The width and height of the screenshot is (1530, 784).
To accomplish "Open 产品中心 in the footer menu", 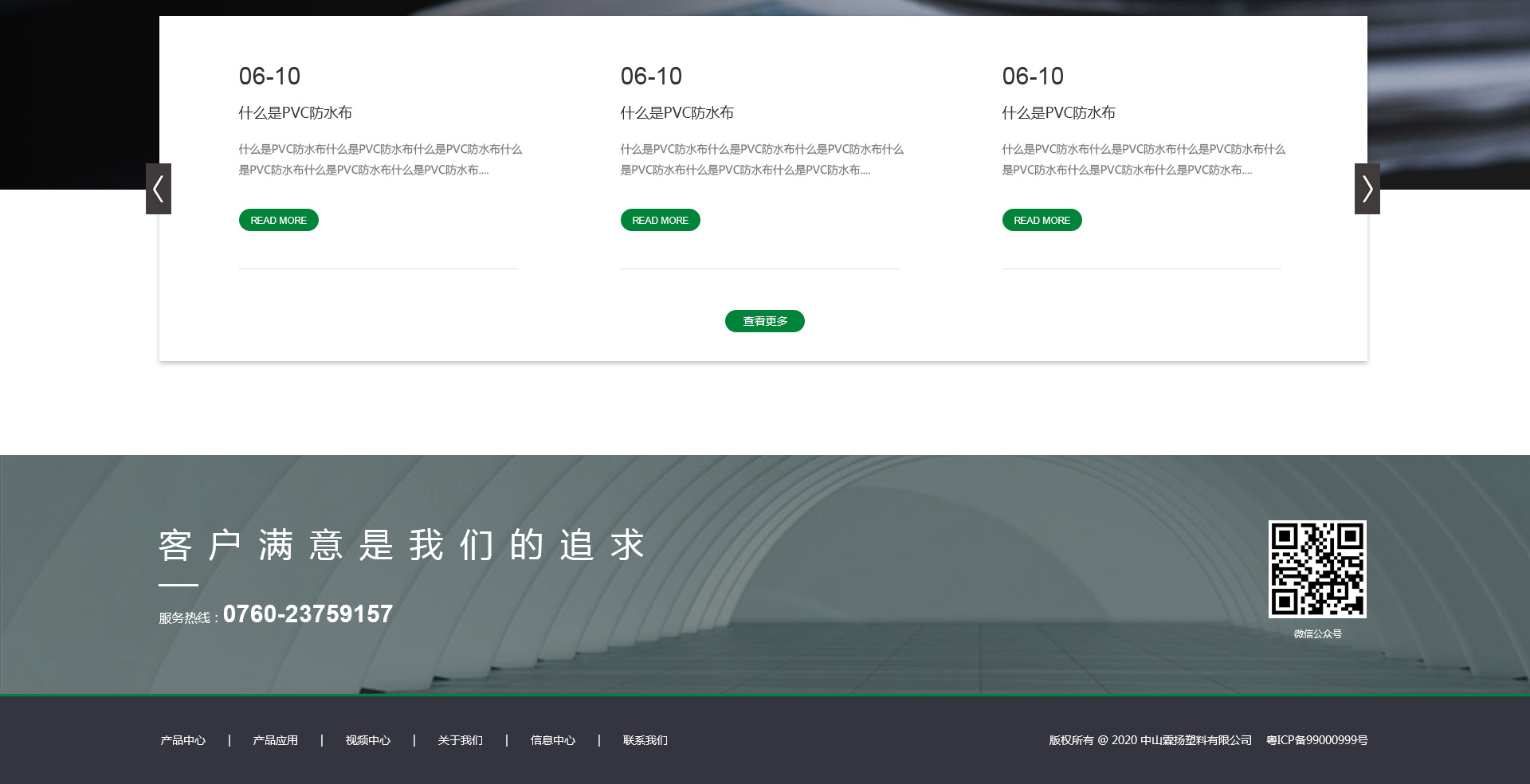I will pyautogui.click(x=182, y=740).
